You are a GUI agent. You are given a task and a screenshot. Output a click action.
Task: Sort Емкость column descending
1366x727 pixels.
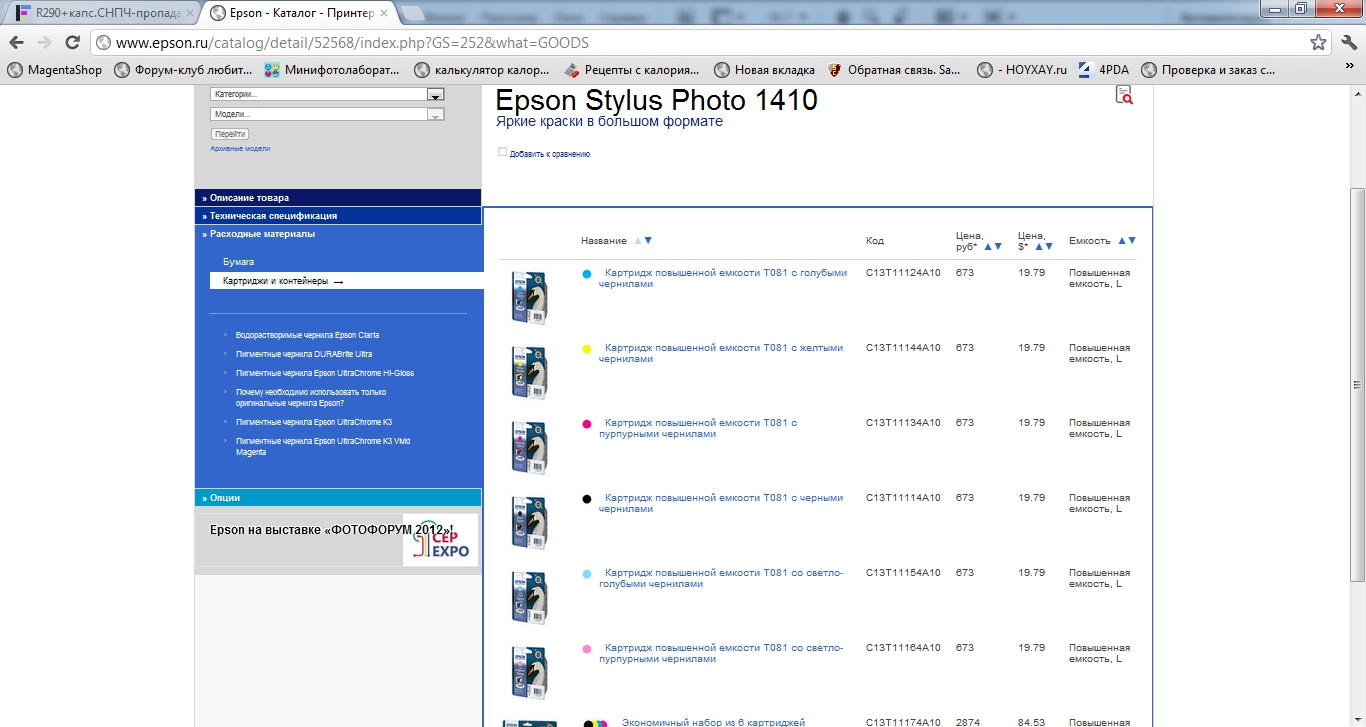pyautogui.click(x=1132, y=241)
